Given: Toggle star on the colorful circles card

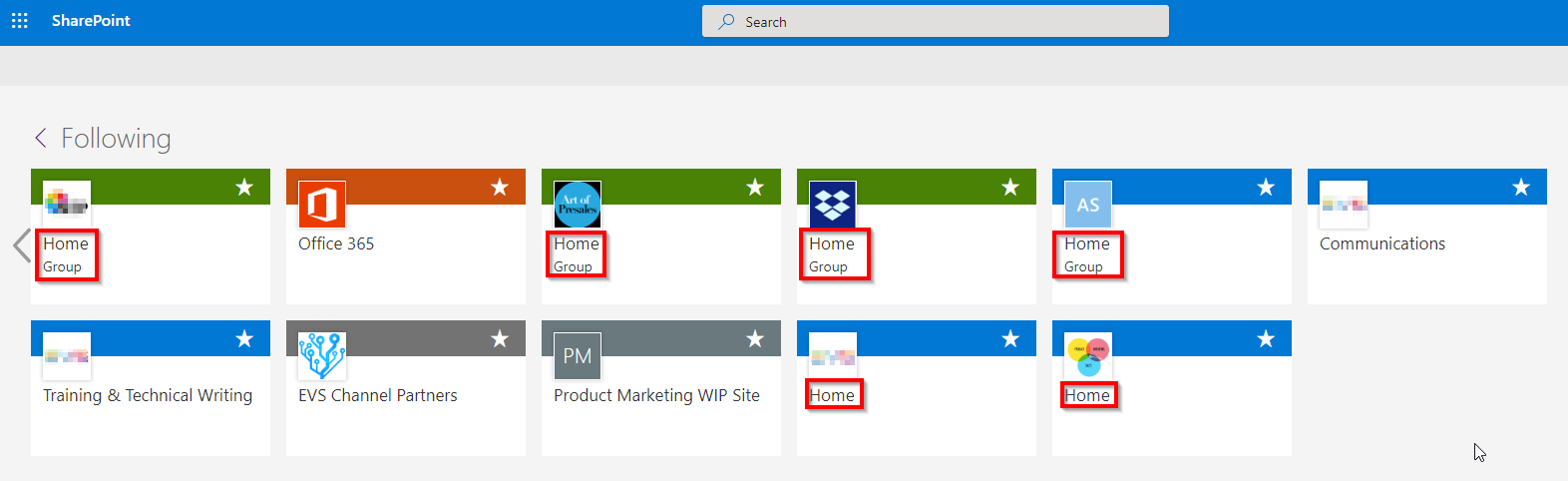Looking at the screenshot, I should point(1266,338).
